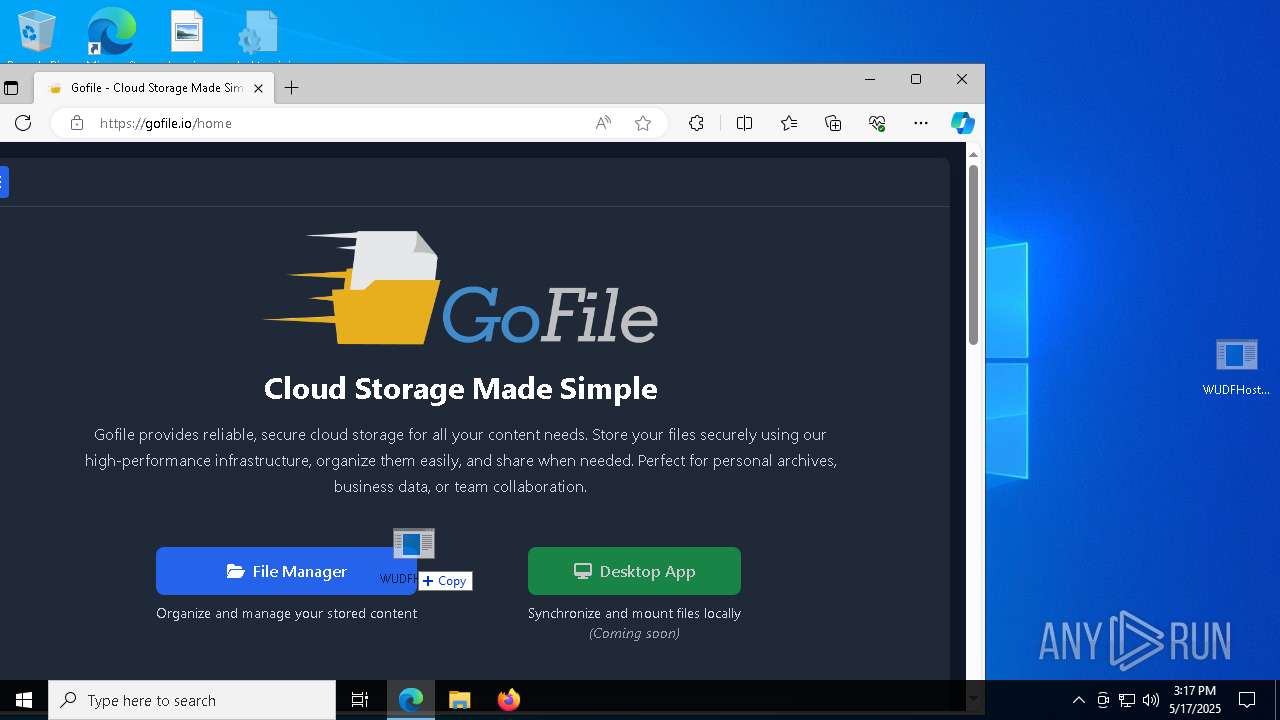The image size is (1280, 720).
Task: Click the taskbar 'Type here to search' box
Action: tap(192, 700)
